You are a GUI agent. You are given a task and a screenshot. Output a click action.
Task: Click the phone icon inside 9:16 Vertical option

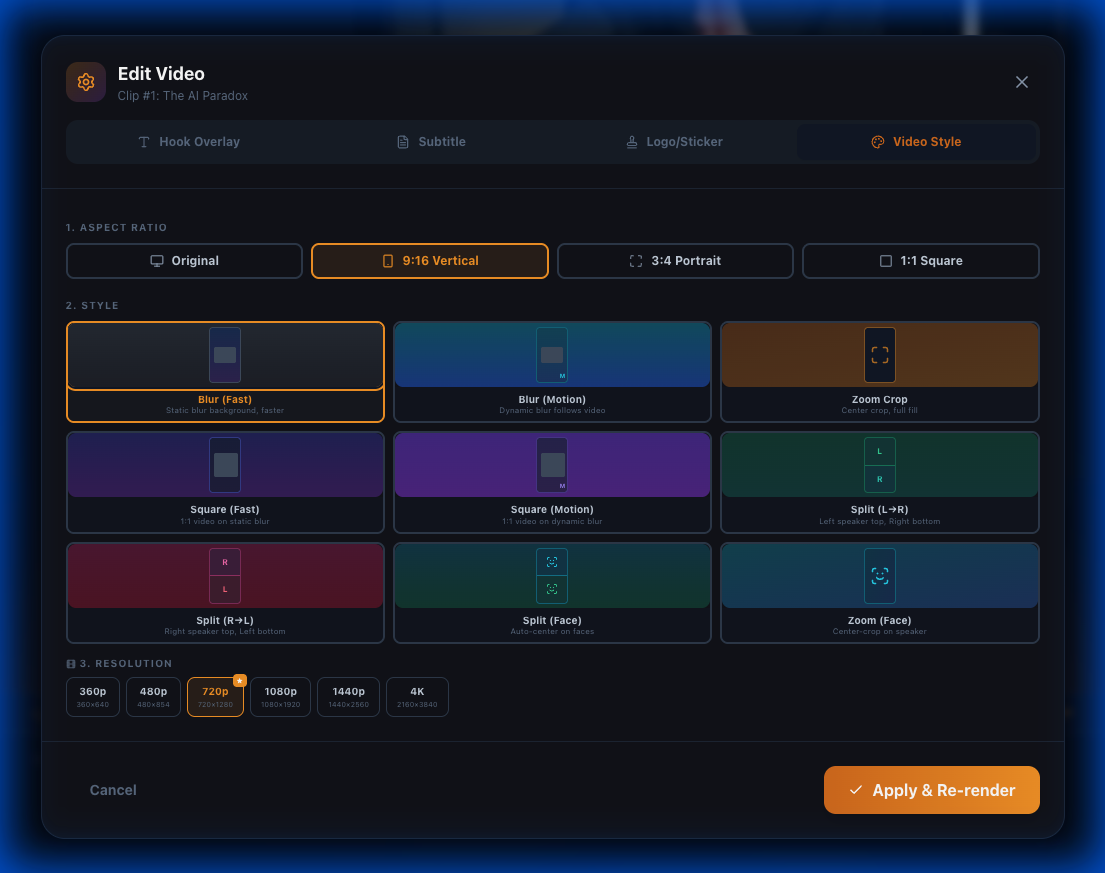pyautogui.click(x=390, y=260)
